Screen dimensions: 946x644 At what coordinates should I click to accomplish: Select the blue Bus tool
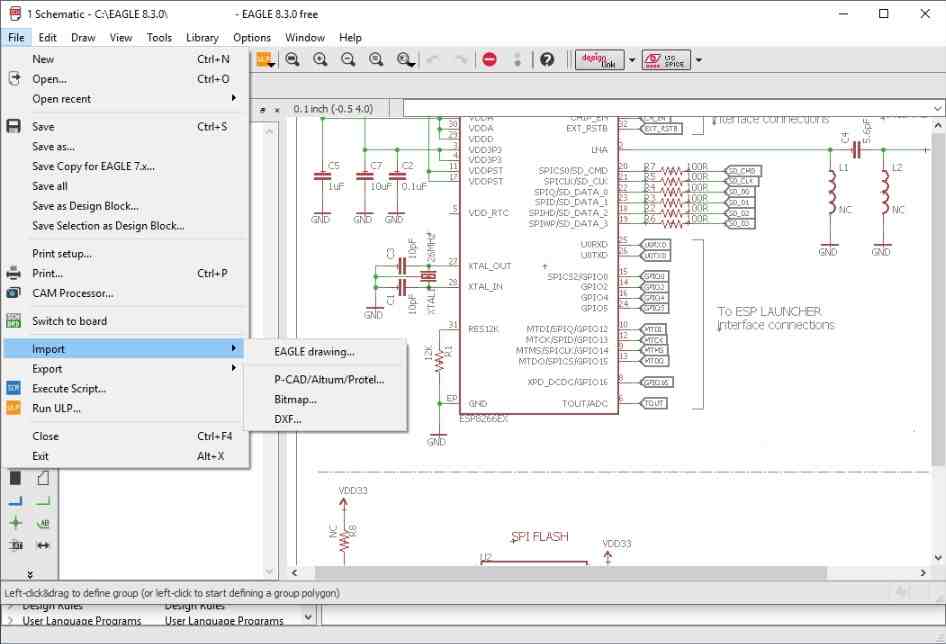(16, 501)
